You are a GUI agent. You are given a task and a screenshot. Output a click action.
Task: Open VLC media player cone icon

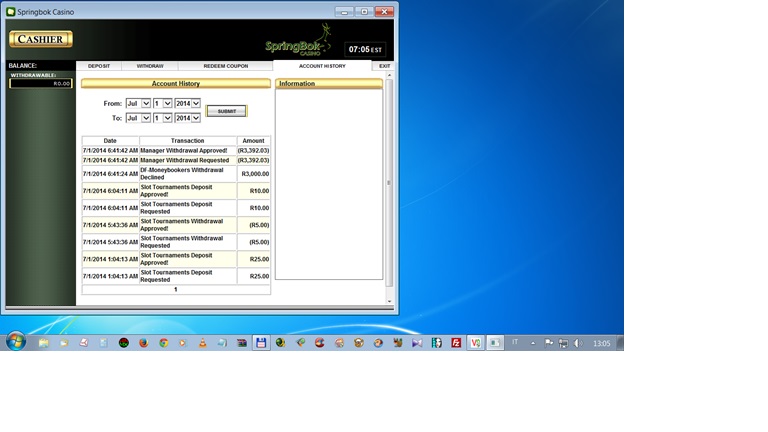coord(203,343)
